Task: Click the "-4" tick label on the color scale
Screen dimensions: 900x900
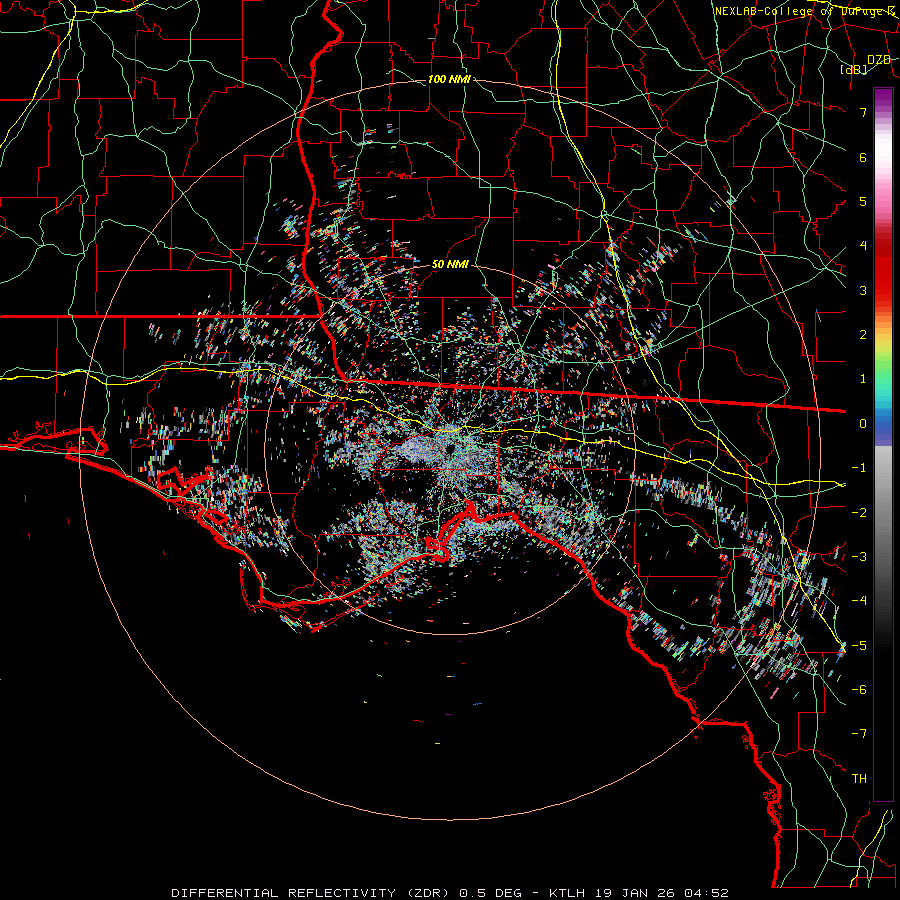Action: tap(859, 600)
